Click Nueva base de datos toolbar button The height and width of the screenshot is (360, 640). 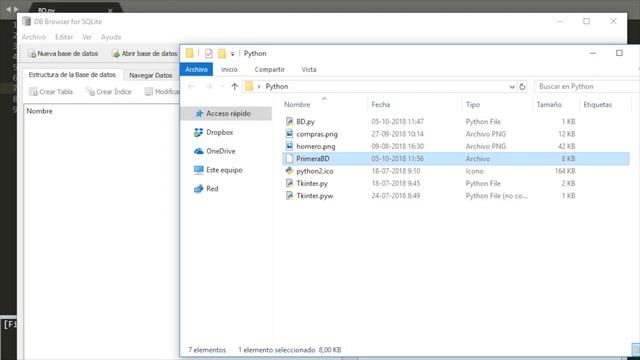point(63,53)
